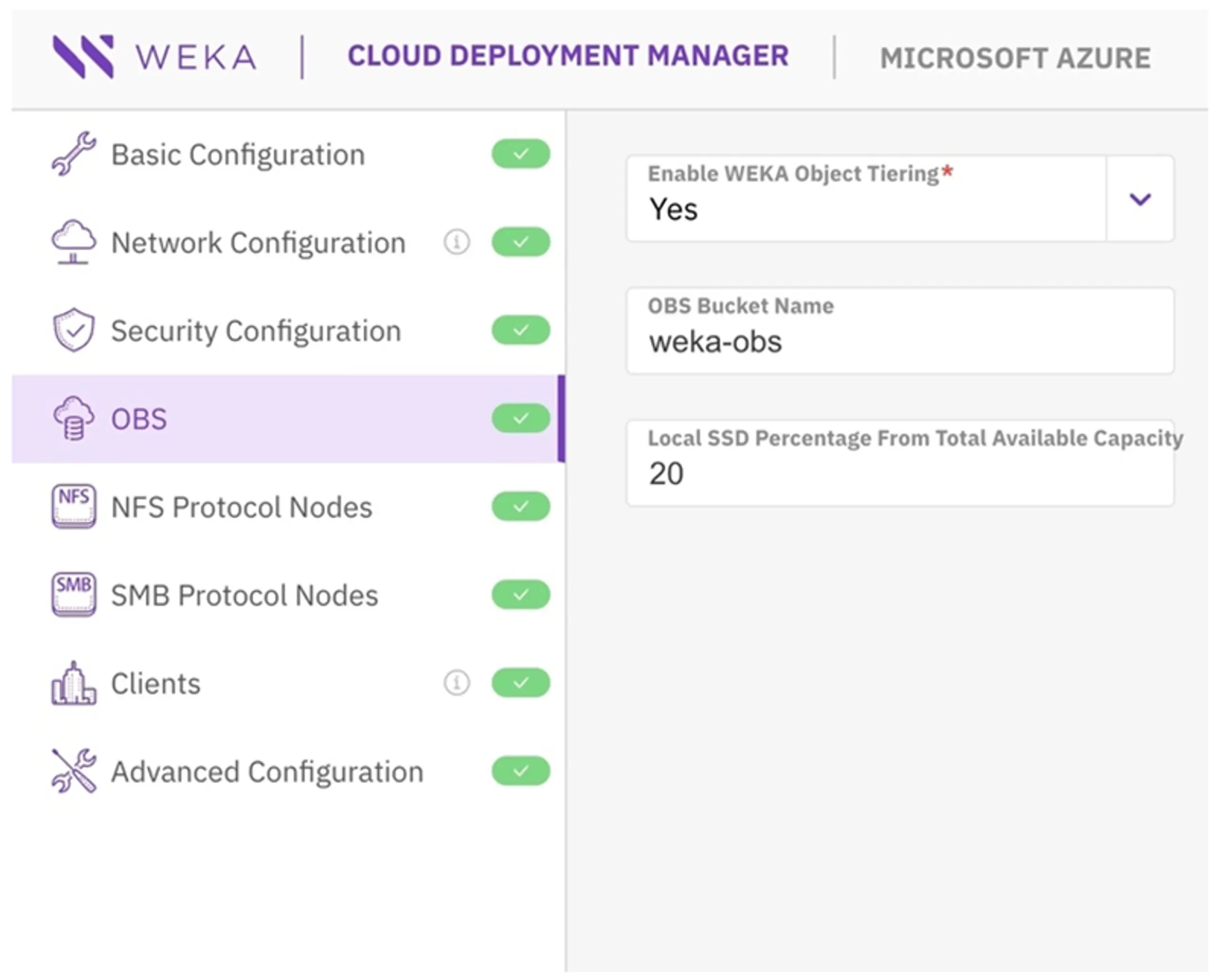Click the Advanced Configuration tools icon

(73, 771)
